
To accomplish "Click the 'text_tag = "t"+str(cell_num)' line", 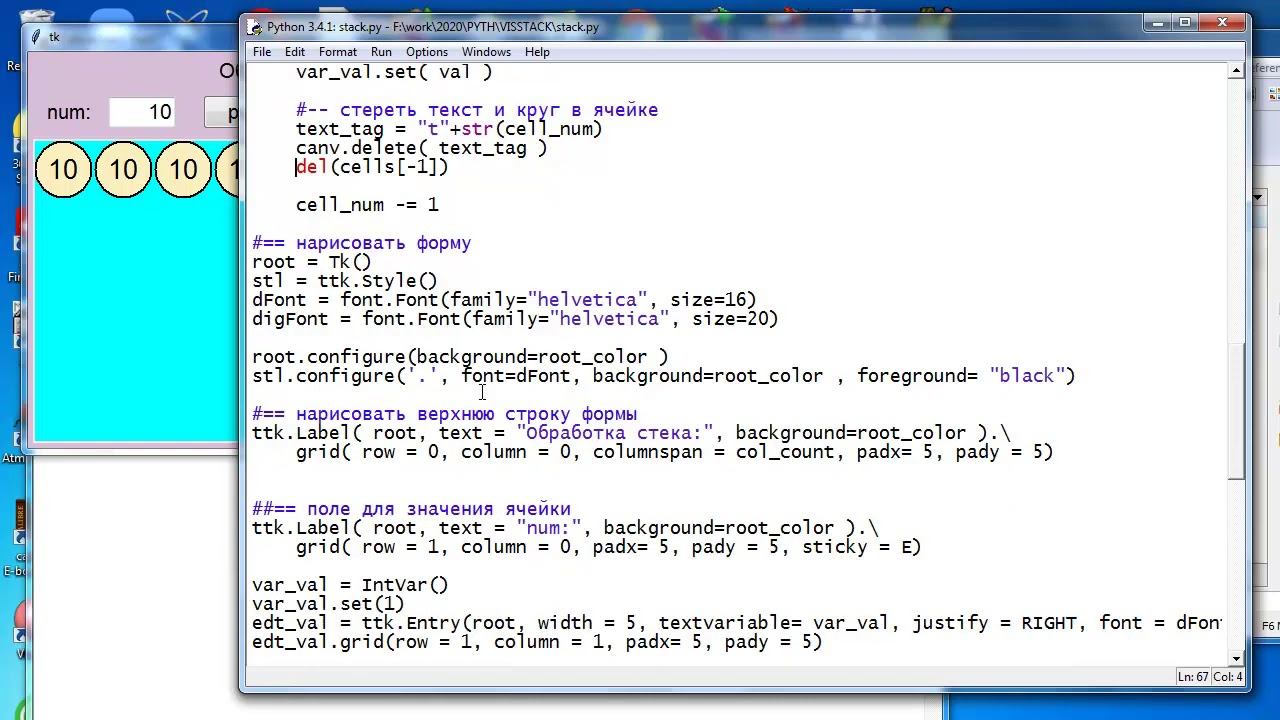I will (x=449, y=129).
